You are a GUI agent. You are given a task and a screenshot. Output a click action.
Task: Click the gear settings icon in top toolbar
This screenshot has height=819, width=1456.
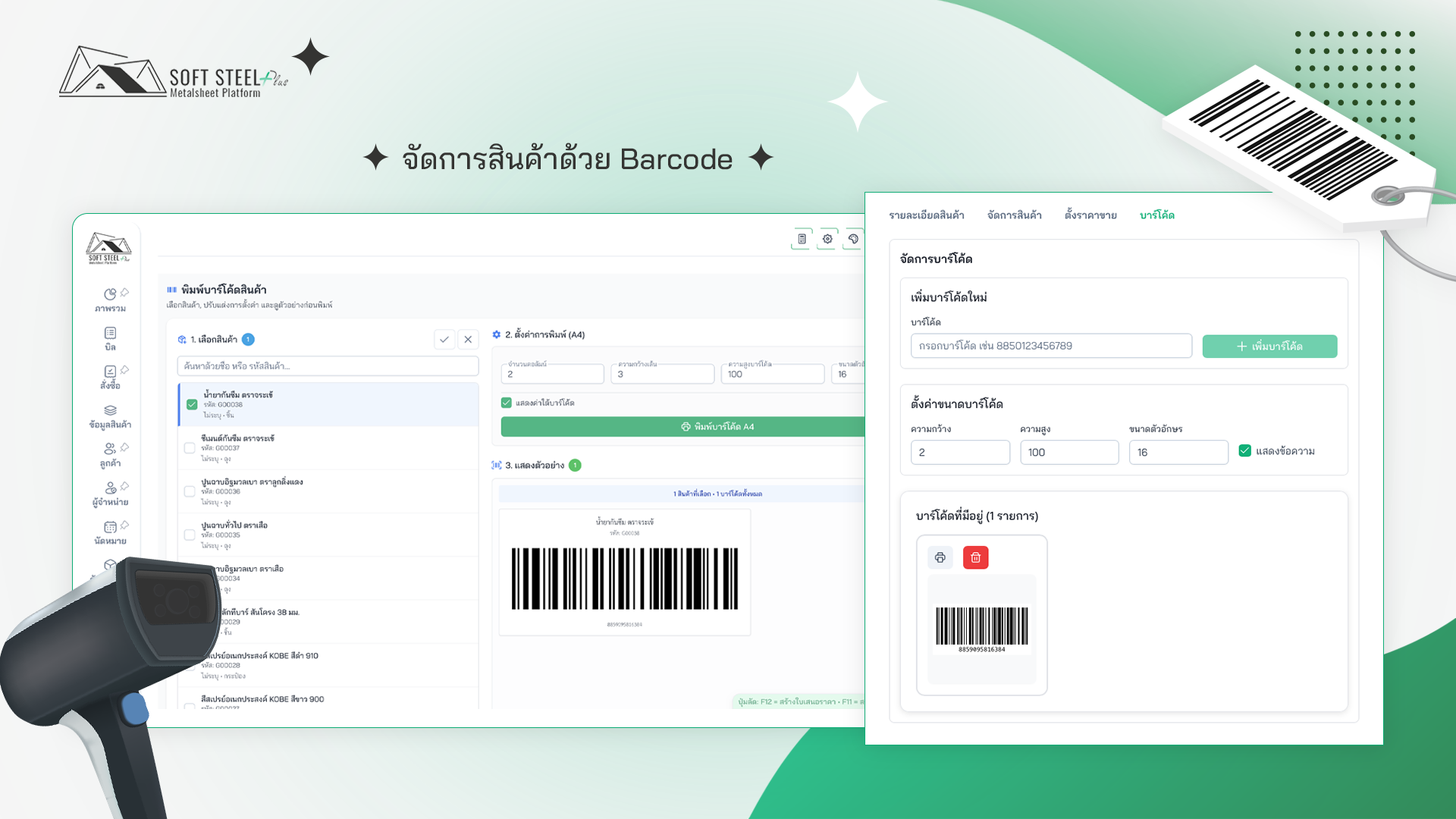tap(827, 239)
